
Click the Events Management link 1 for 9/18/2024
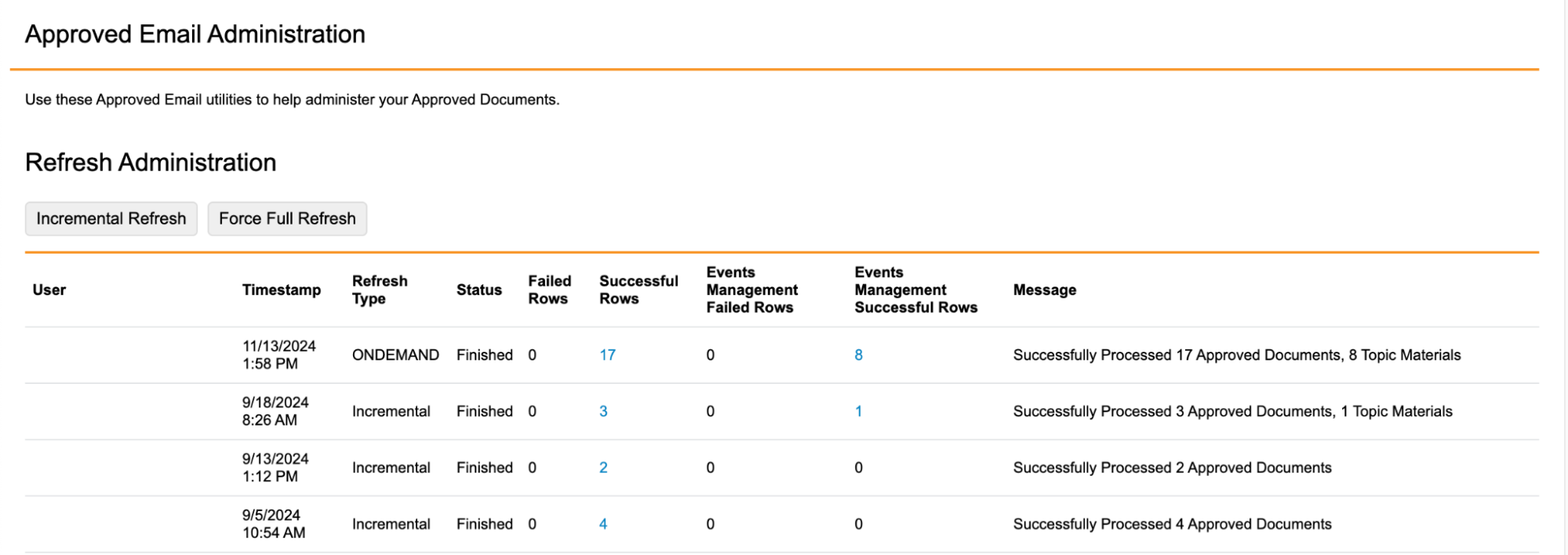point(858,411)
